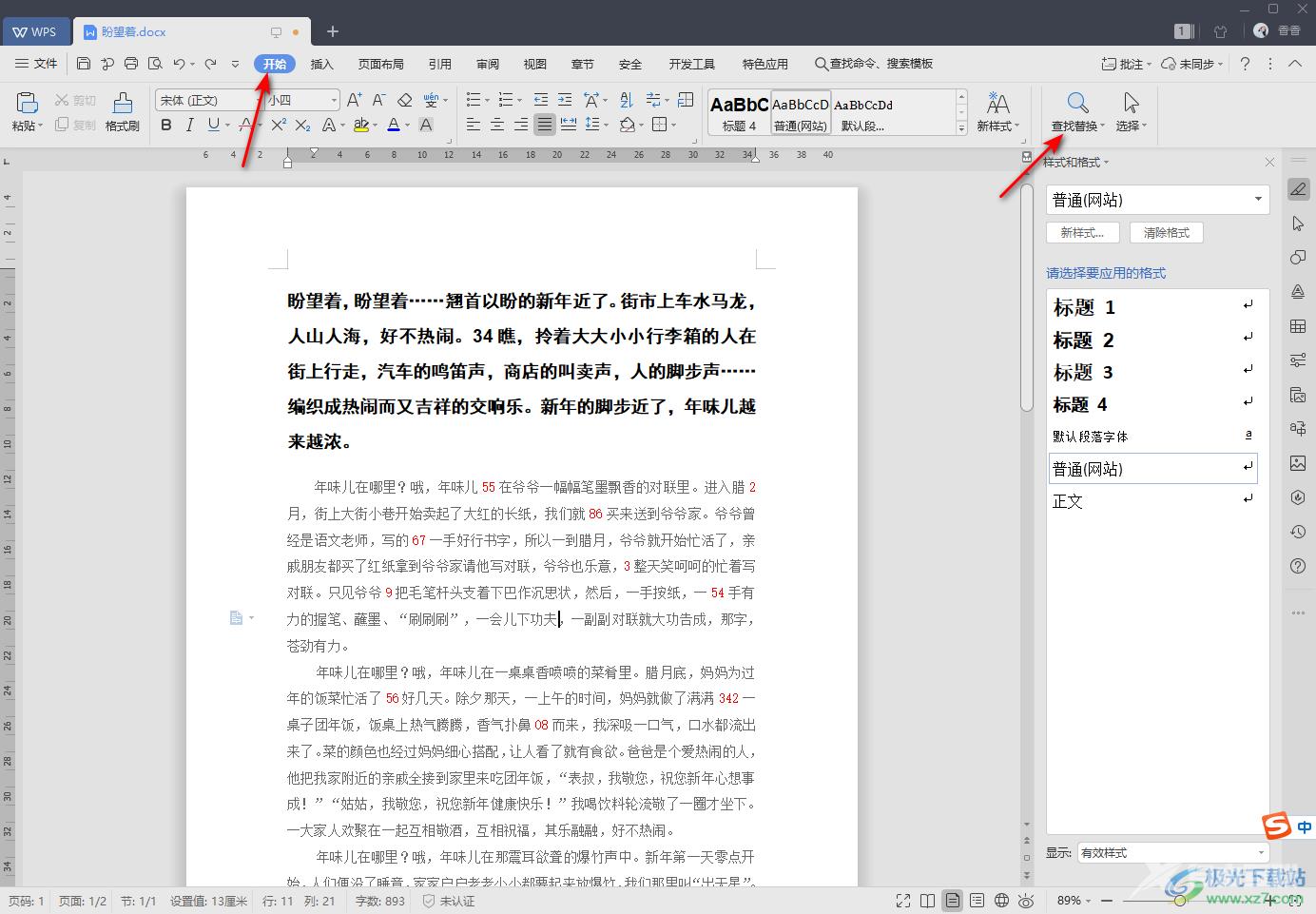The height and width of the screenshot is (914, 1316).
Task: Switch to the 插入 tab
Action: pos(322,64)
